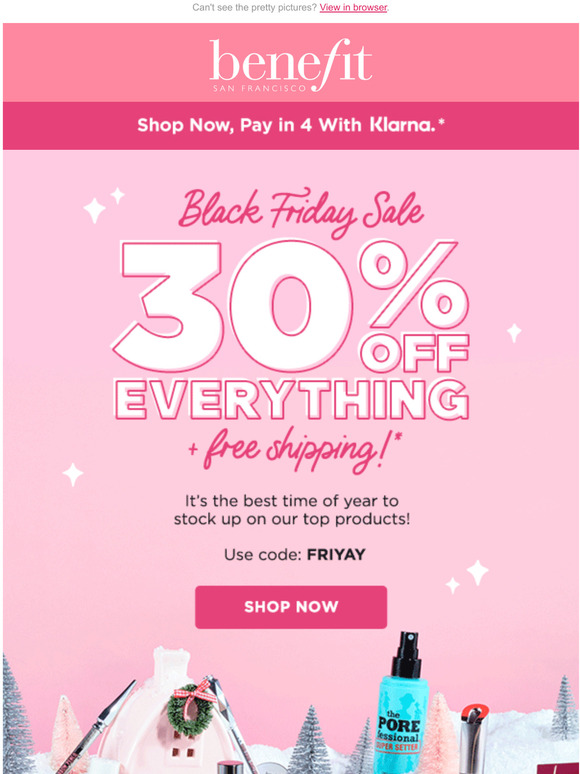Click the sparkle stars beside Black Friday heading
Viewport: 580px width, 774px height.
click(103, 205)
